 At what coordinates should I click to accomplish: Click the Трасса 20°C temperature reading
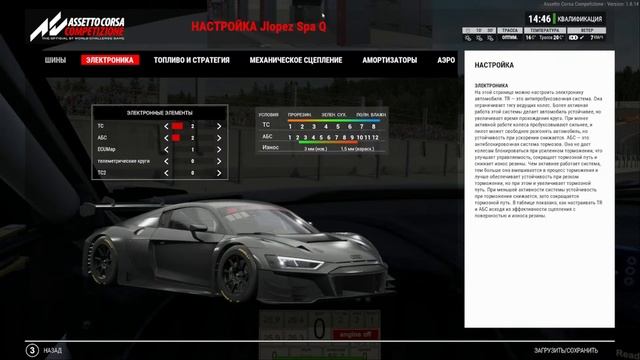click(551, 38)
